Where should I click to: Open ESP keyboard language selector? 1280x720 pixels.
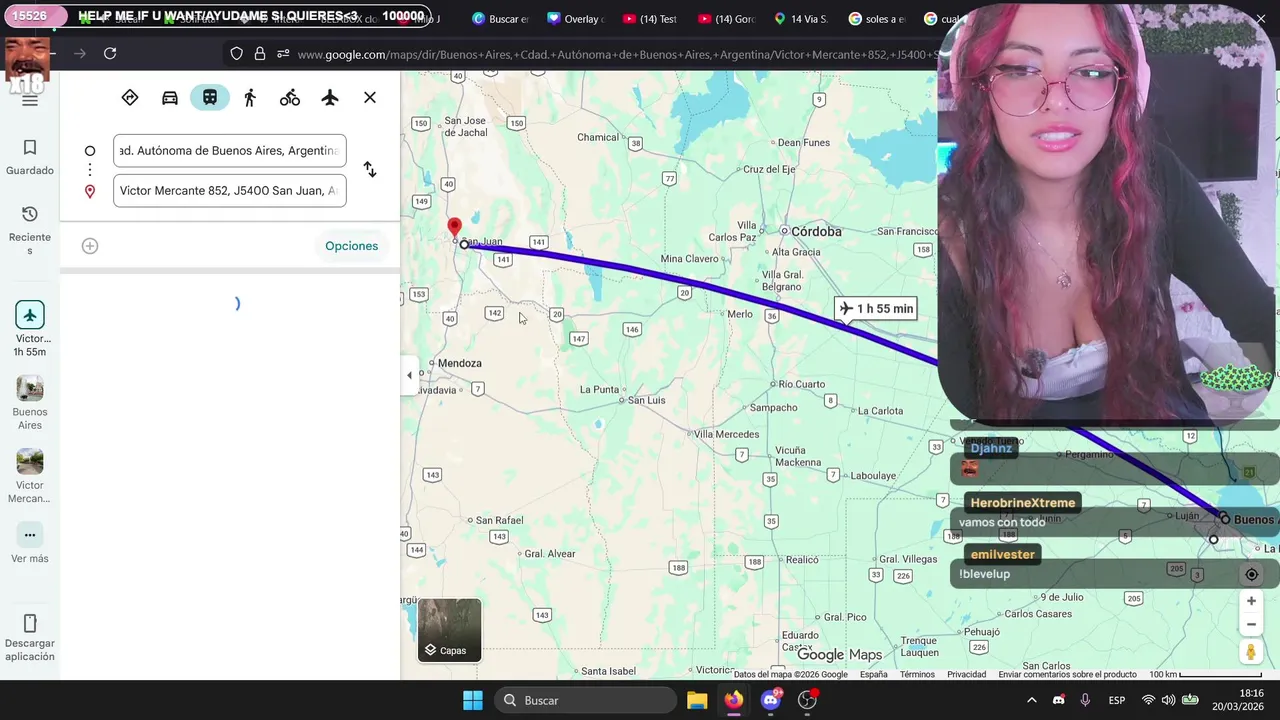click(x=1117, y=700)
